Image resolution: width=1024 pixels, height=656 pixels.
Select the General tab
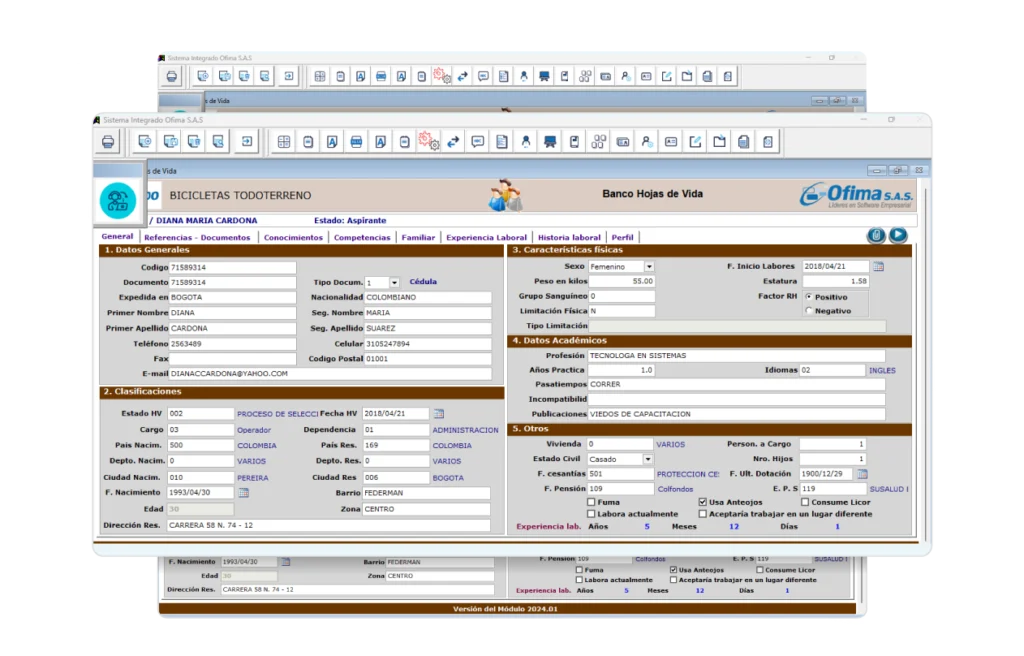click(x=118, y=237)
